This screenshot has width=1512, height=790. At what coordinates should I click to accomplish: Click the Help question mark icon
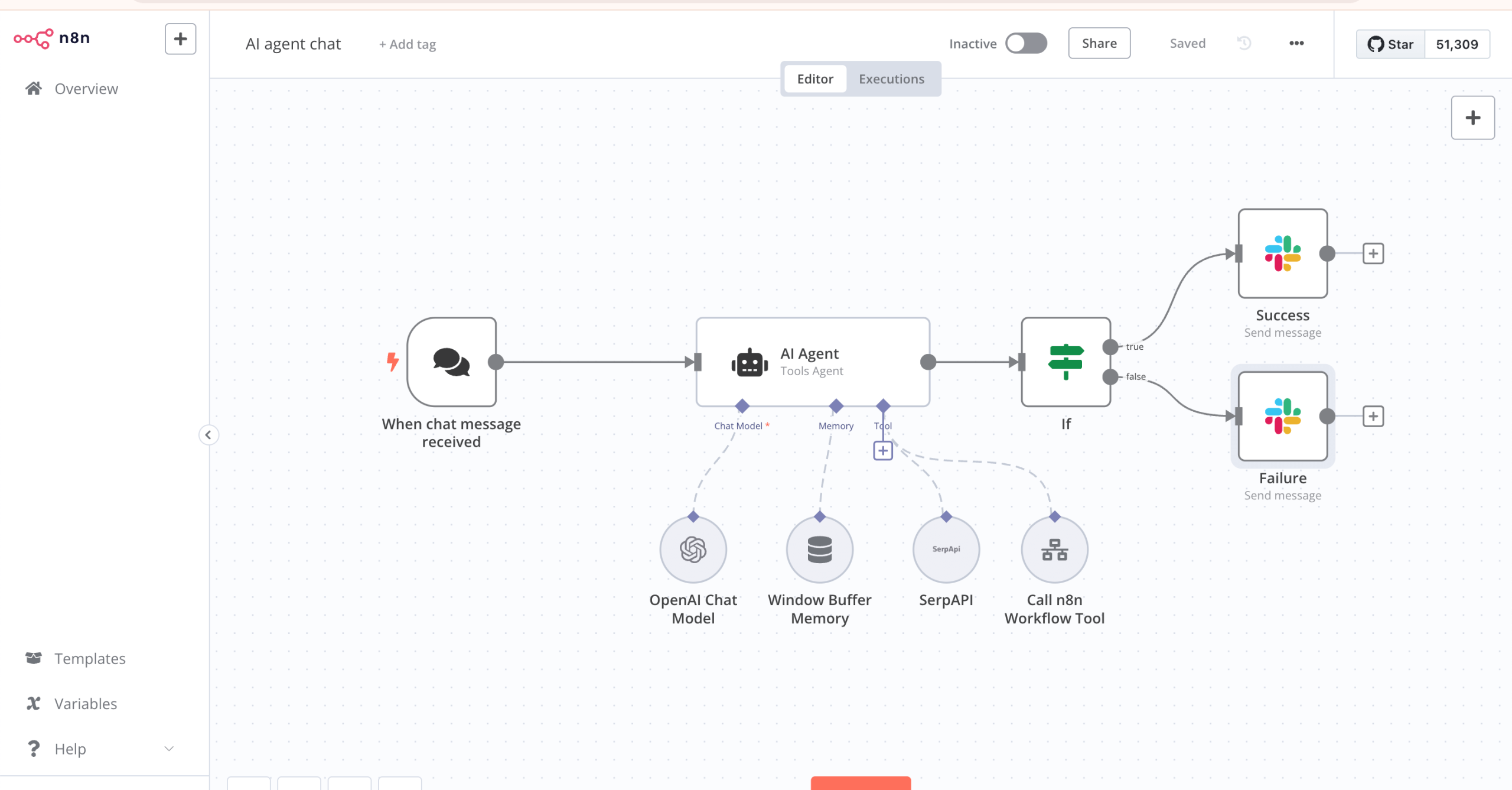(34, 749)
